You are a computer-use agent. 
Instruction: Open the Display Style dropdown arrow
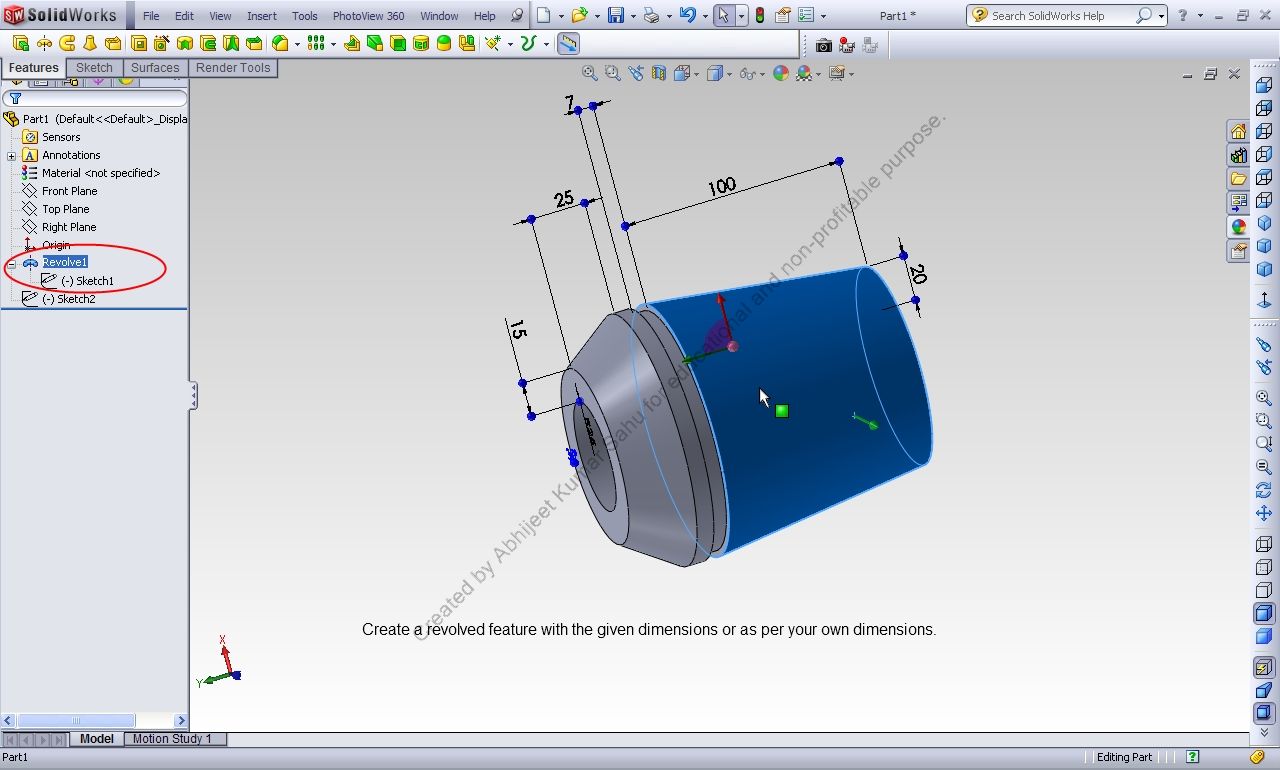729,74
